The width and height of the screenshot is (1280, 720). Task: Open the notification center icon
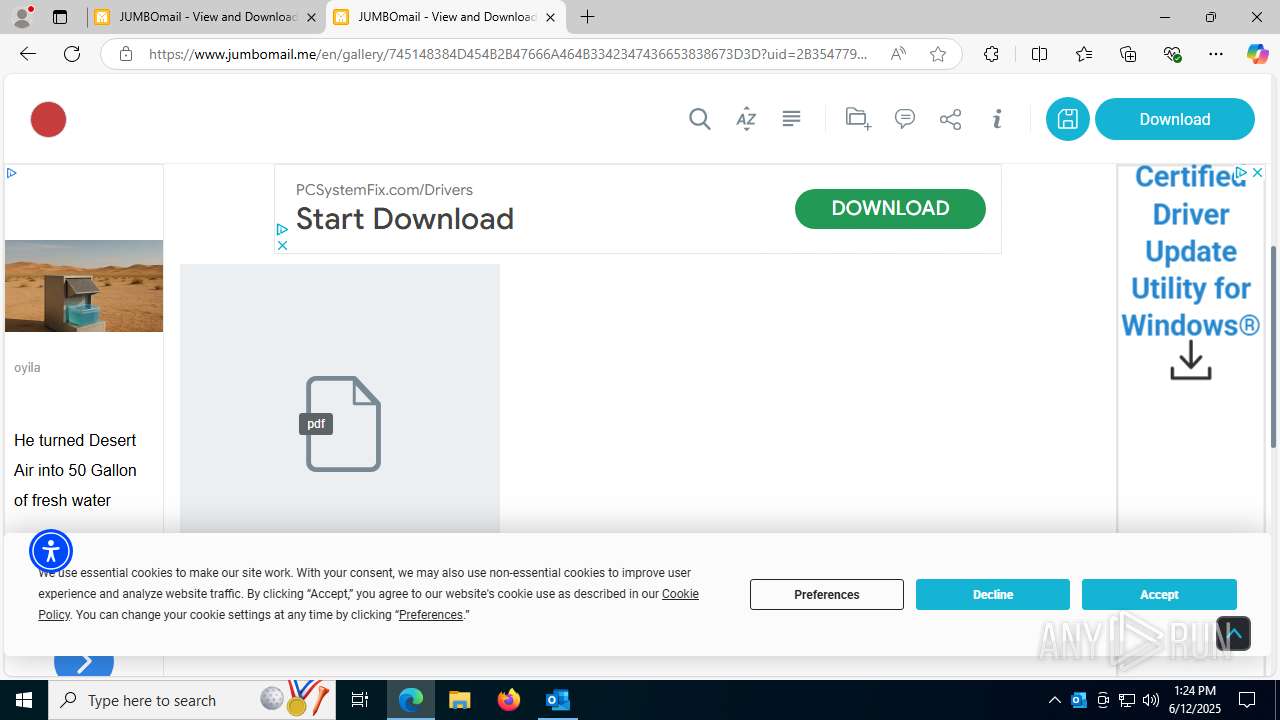pyautogui.click(x=1248, y=700)
